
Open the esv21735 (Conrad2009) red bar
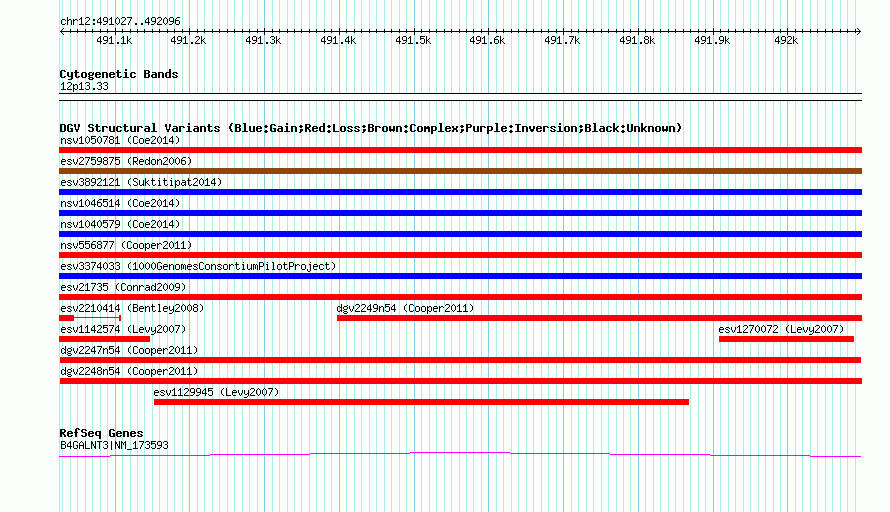point(460,297)
